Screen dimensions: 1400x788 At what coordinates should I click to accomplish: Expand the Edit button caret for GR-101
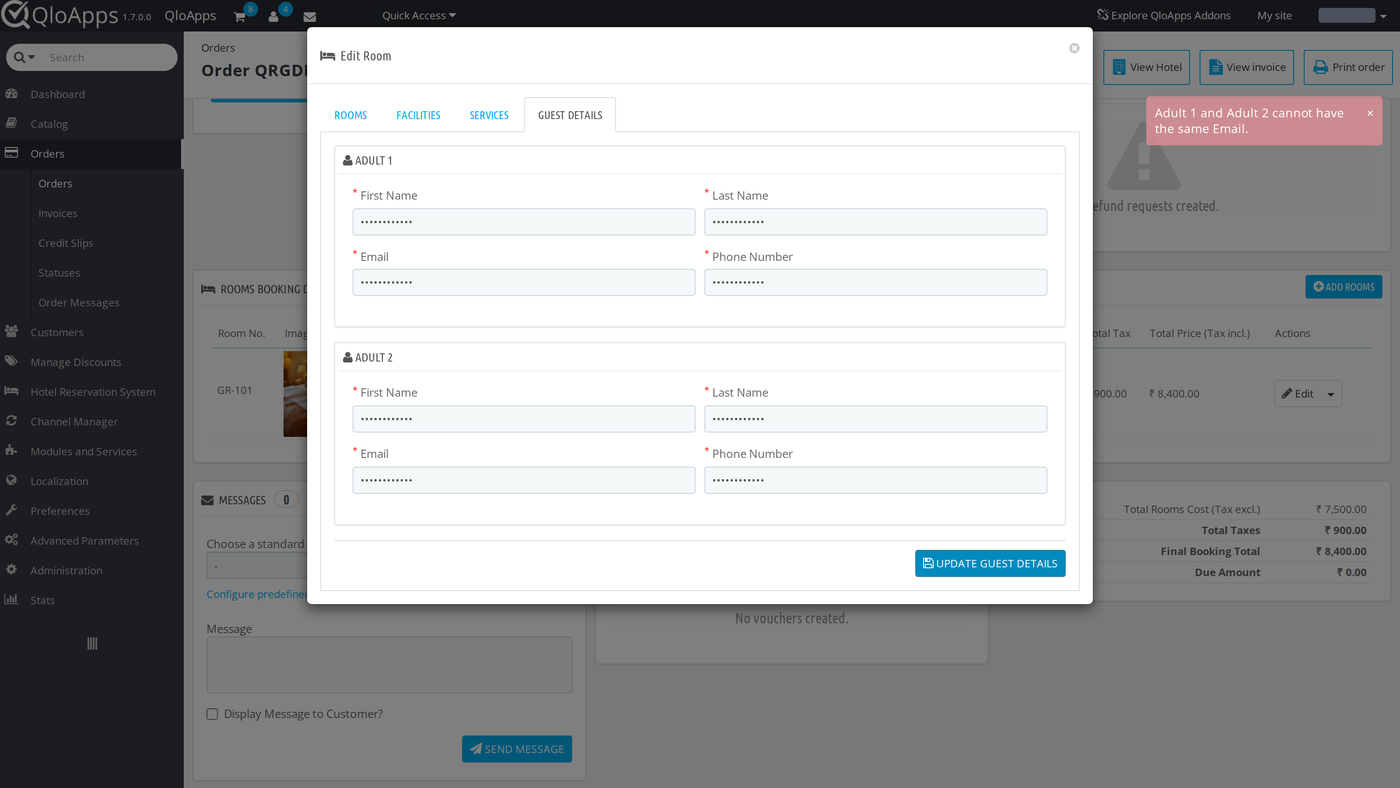(x=1331, y=394)
